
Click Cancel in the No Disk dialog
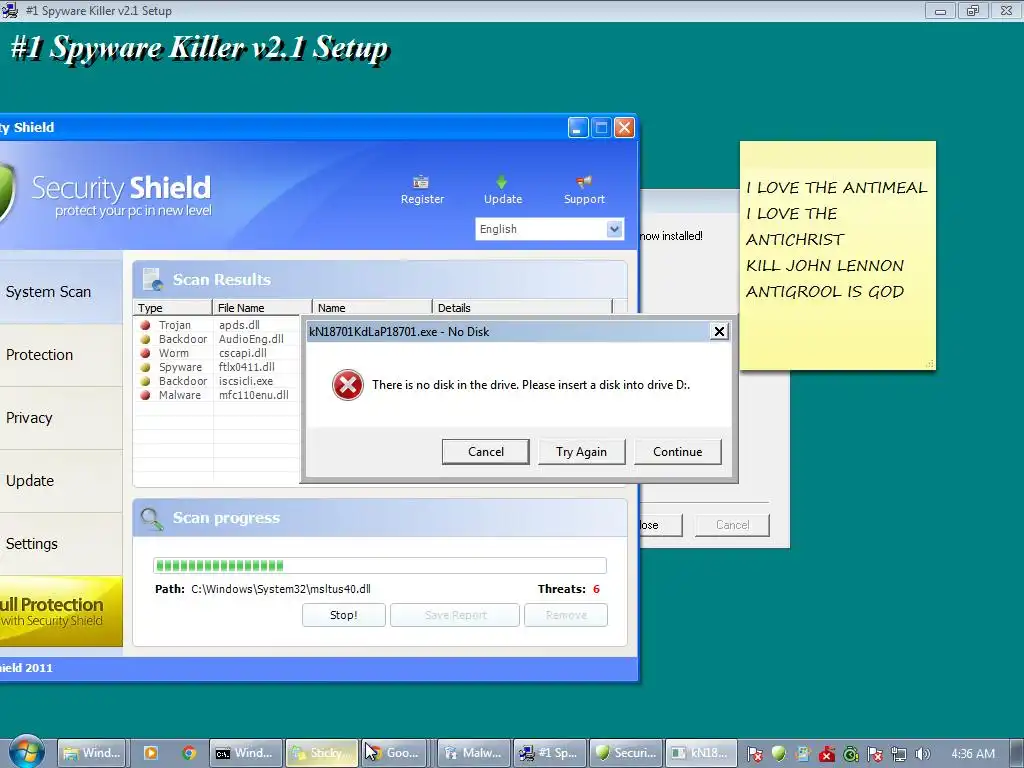tap(485, 452)
